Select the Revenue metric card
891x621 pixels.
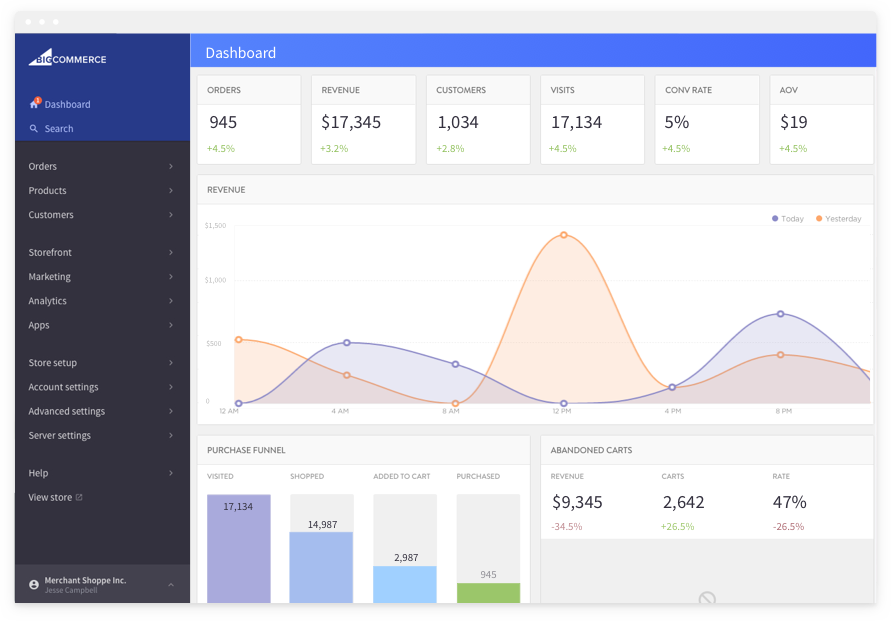pyautogui.click(x=362, y=118)
